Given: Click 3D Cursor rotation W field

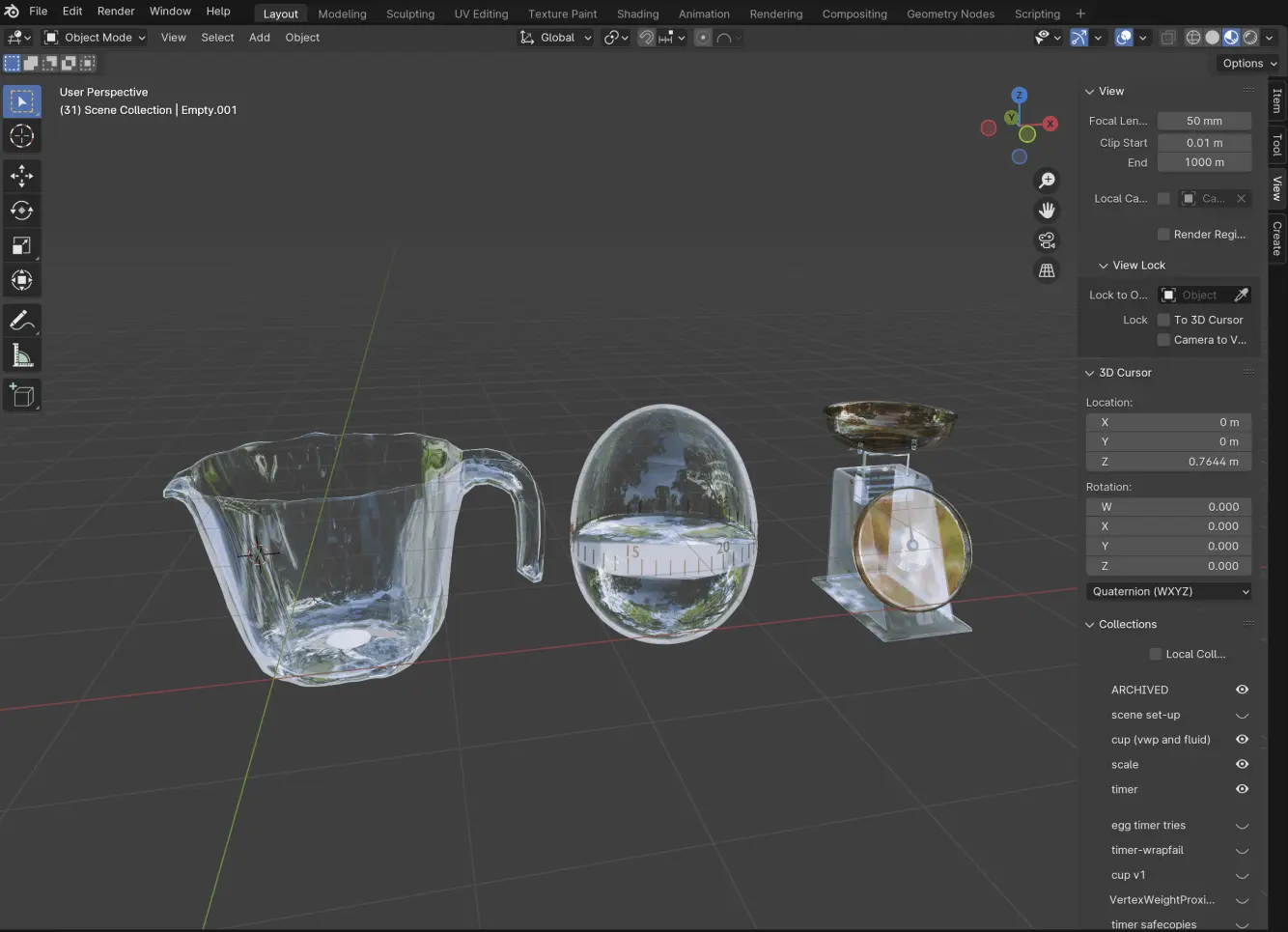Looking at the screenshot, I should 1169,506.
